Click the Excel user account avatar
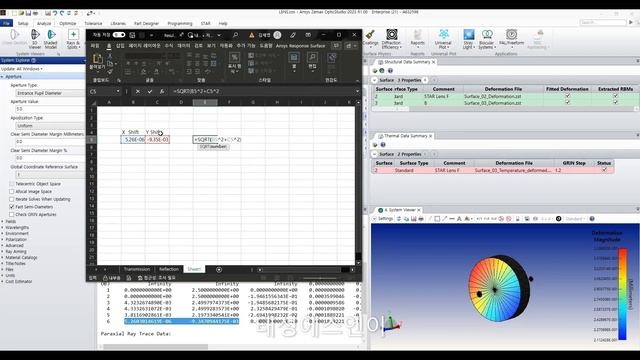 tap(278, 35)
